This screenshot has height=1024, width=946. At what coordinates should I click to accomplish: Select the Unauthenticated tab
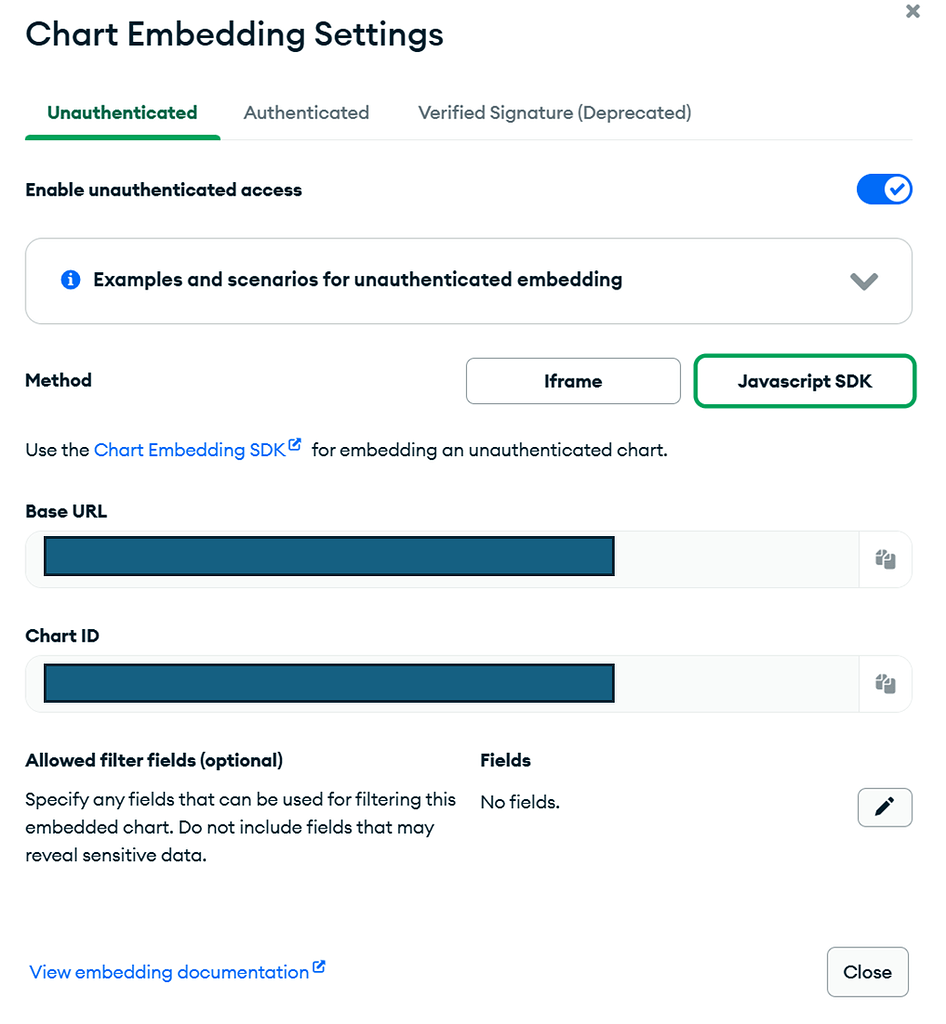(121, 113)
